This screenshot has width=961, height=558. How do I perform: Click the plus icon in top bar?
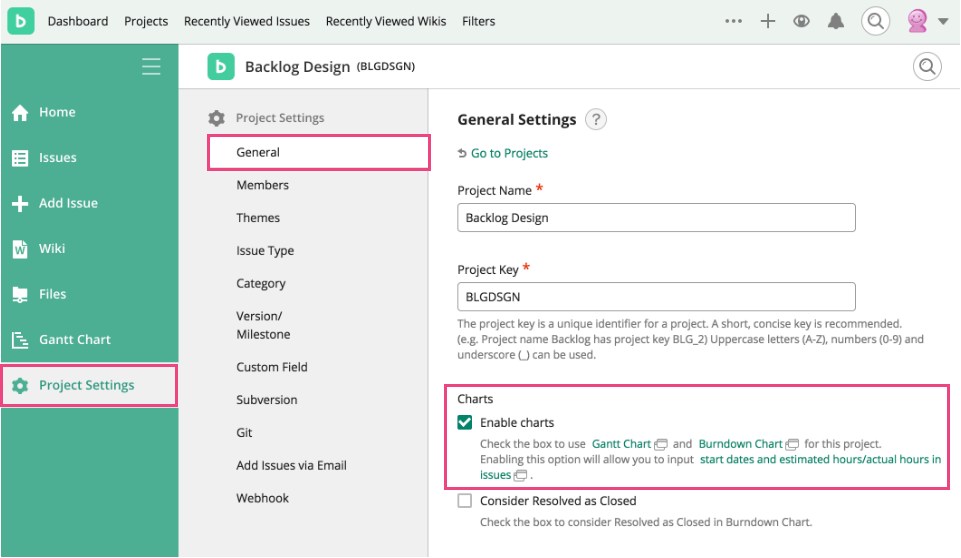coord(767,21)
